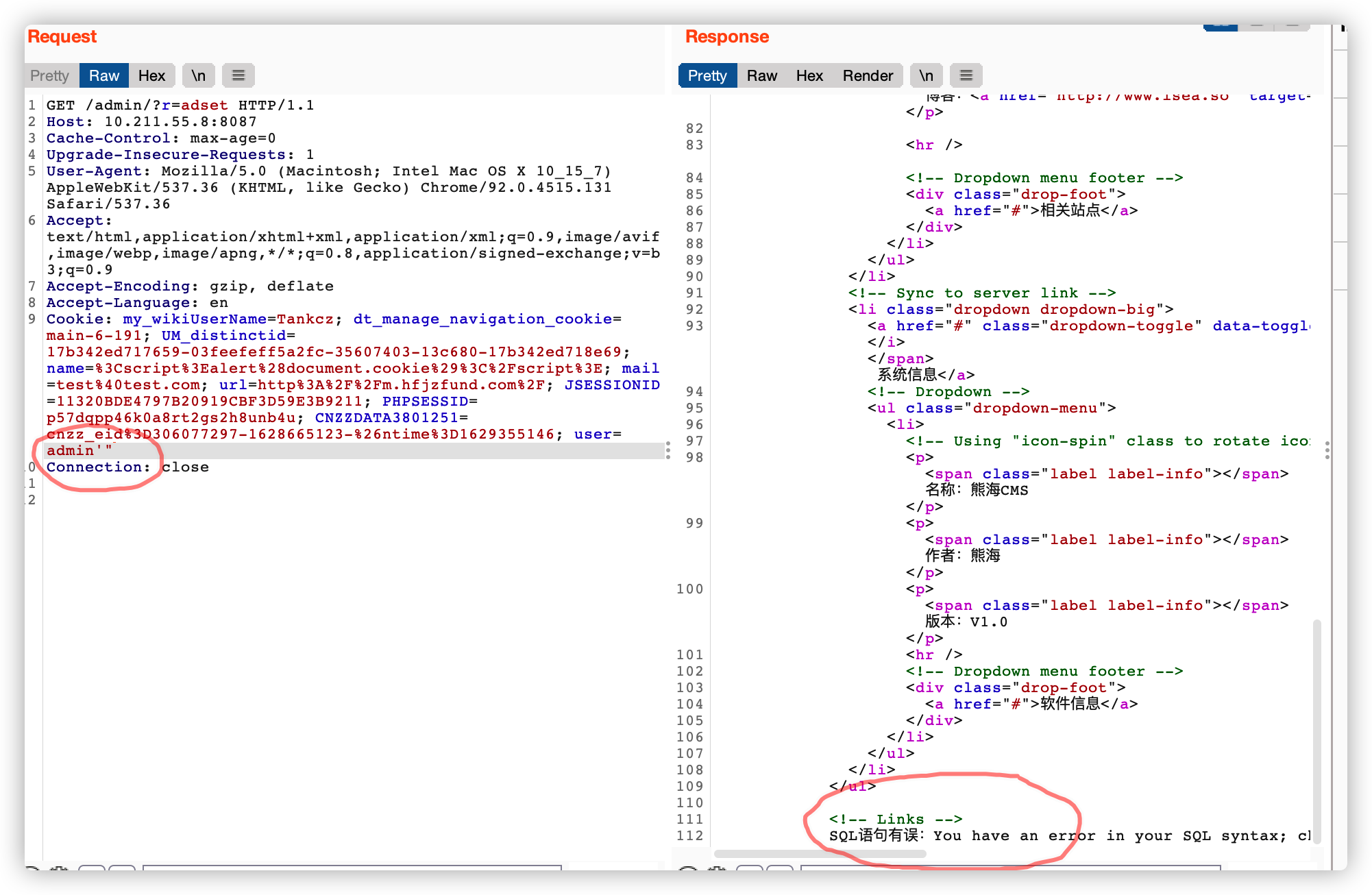Open the Response hamburger options menu
Viewport: 1372px width, 895px height.
[966, 75]
